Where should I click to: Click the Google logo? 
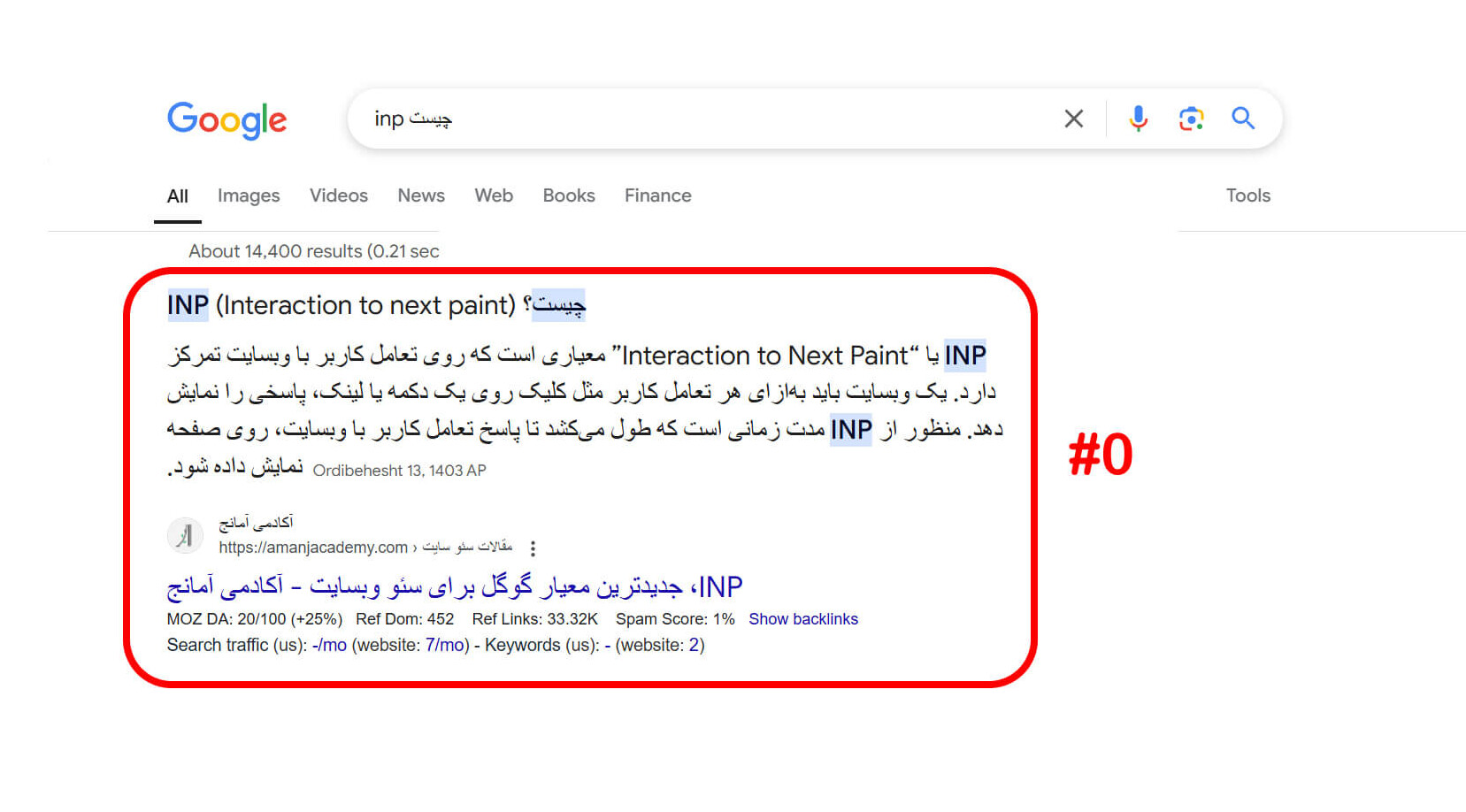(226, 119)
